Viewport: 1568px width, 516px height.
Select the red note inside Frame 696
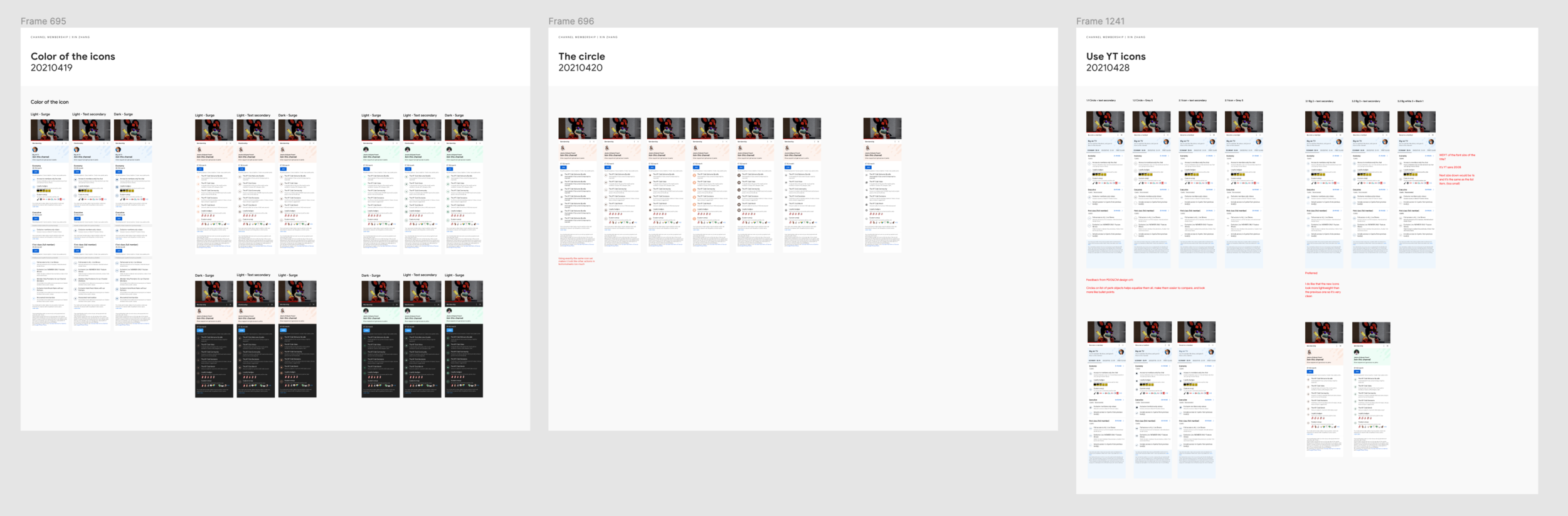(576, 261)
